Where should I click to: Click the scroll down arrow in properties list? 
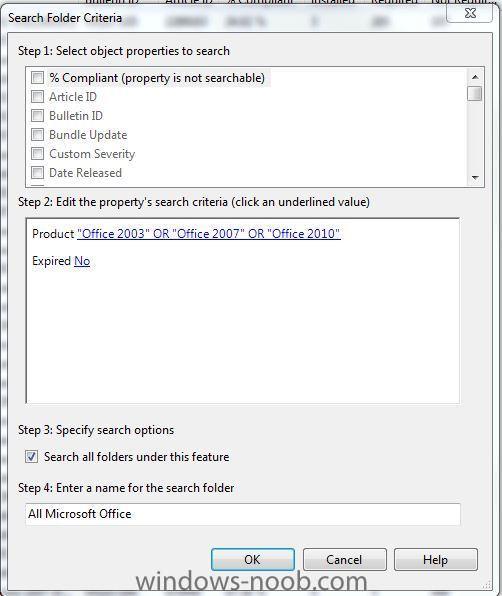pyautogui.click(x=475, y=178)
